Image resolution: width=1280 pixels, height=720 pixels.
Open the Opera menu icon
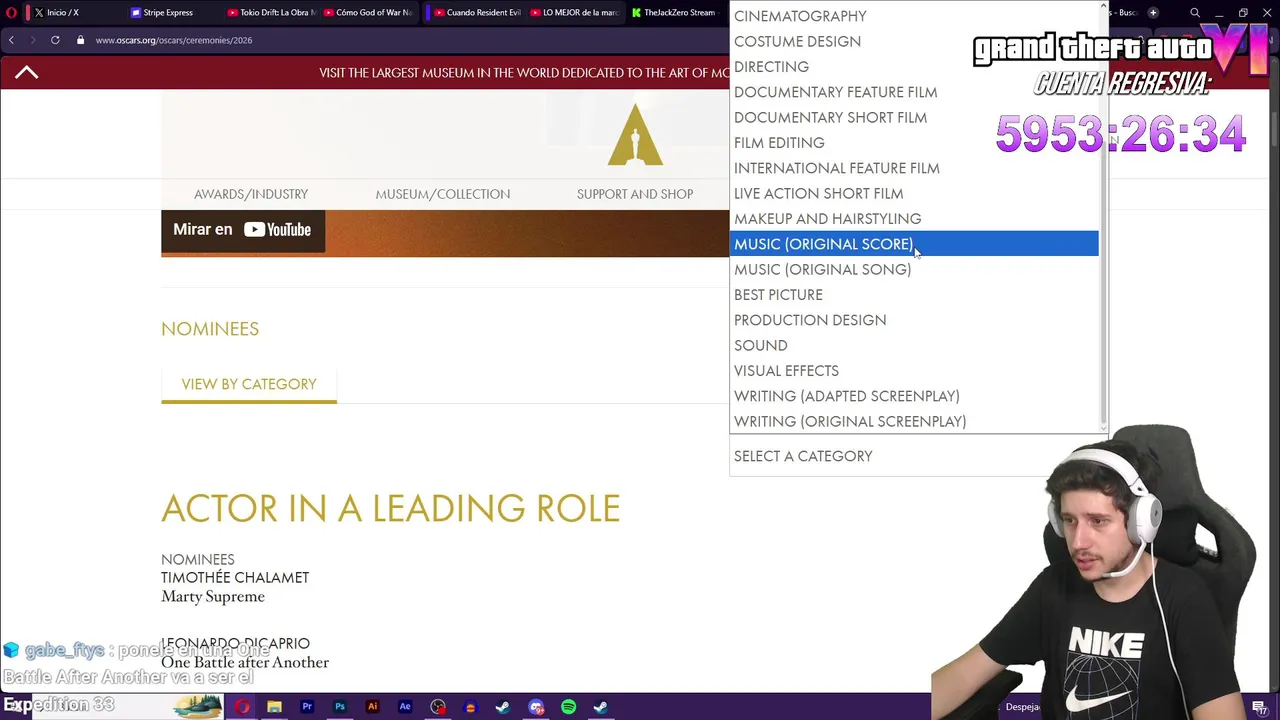click(11, 12)
